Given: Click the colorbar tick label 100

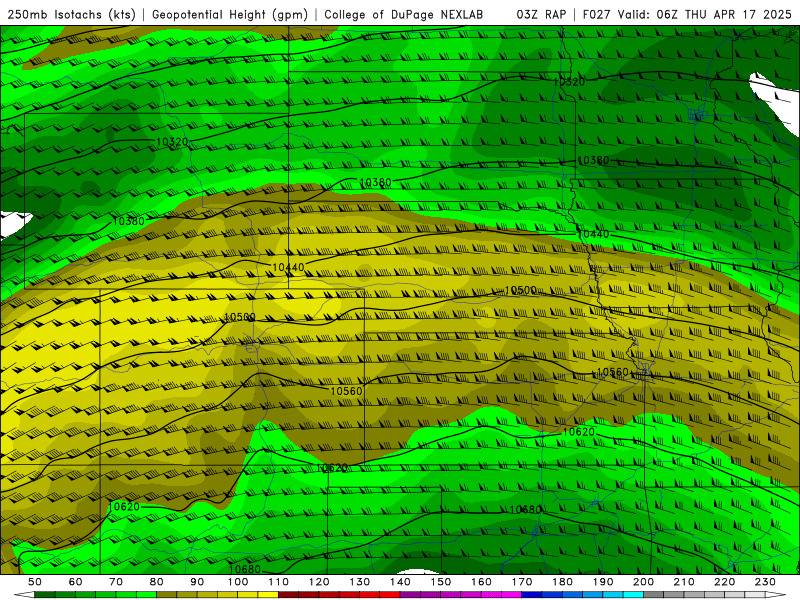Looking at the screenshot, I should coord(238,582).
